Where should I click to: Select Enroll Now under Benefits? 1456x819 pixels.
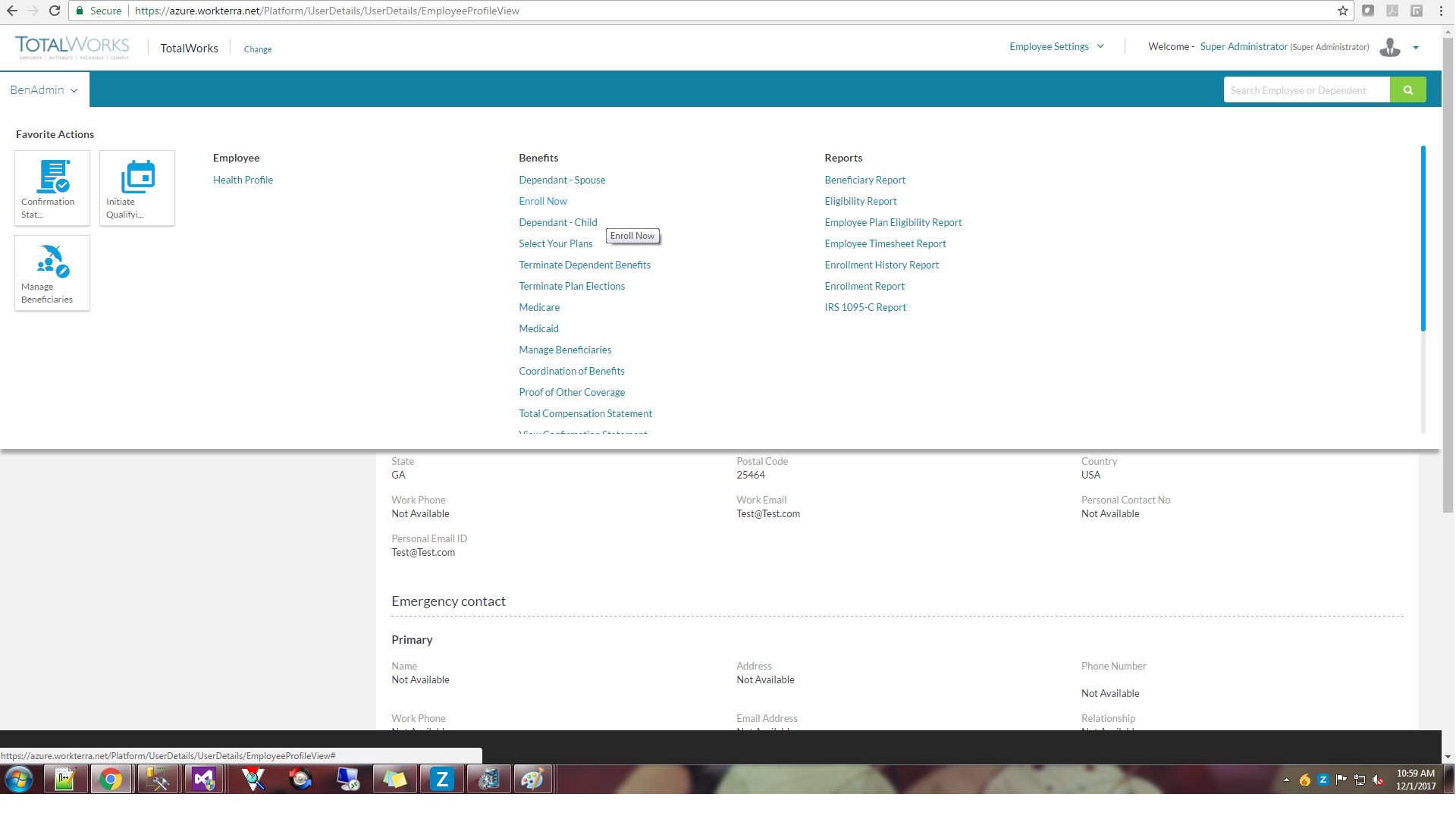coord(543,201)
